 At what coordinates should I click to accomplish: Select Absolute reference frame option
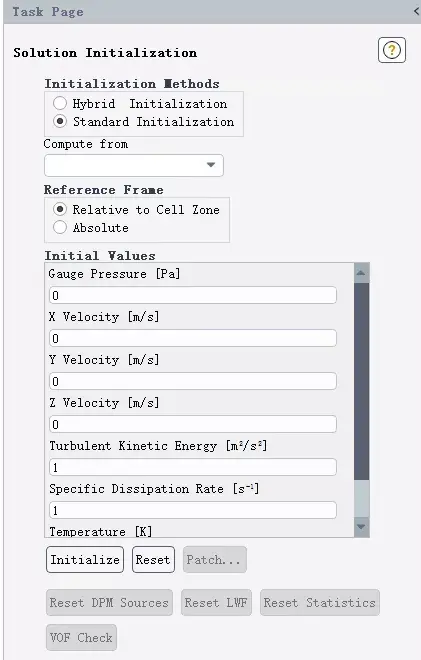(x=60, y=227)
